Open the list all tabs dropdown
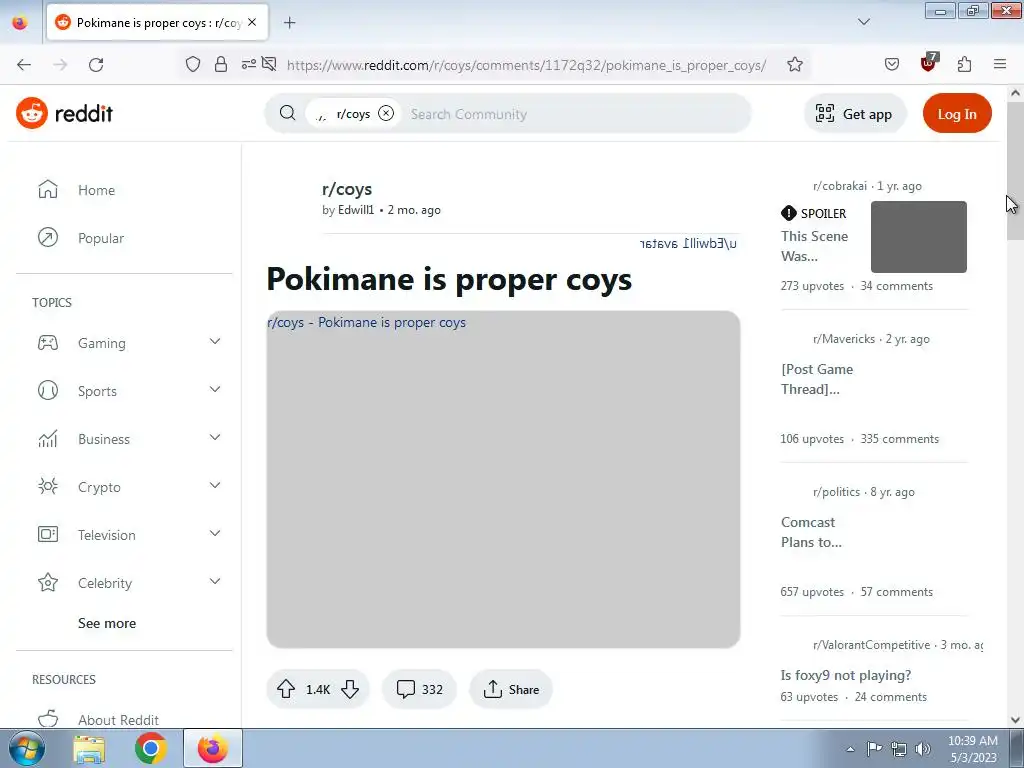 (863, 22)
